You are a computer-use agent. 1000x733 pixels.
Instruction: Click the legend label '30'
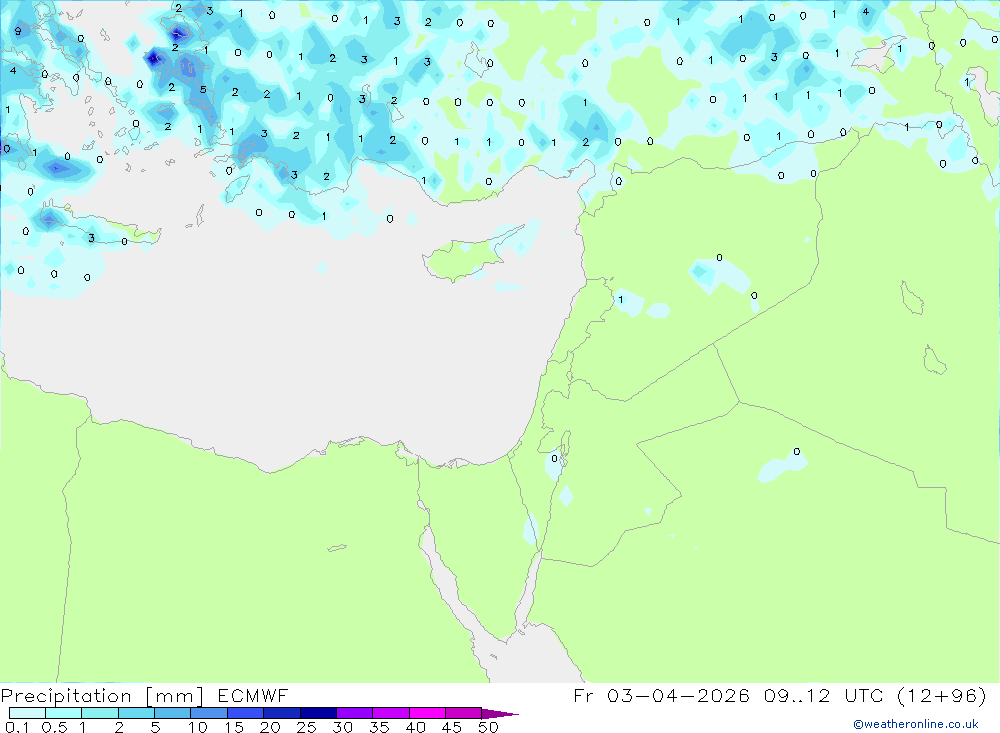click(x=343, y=727)
